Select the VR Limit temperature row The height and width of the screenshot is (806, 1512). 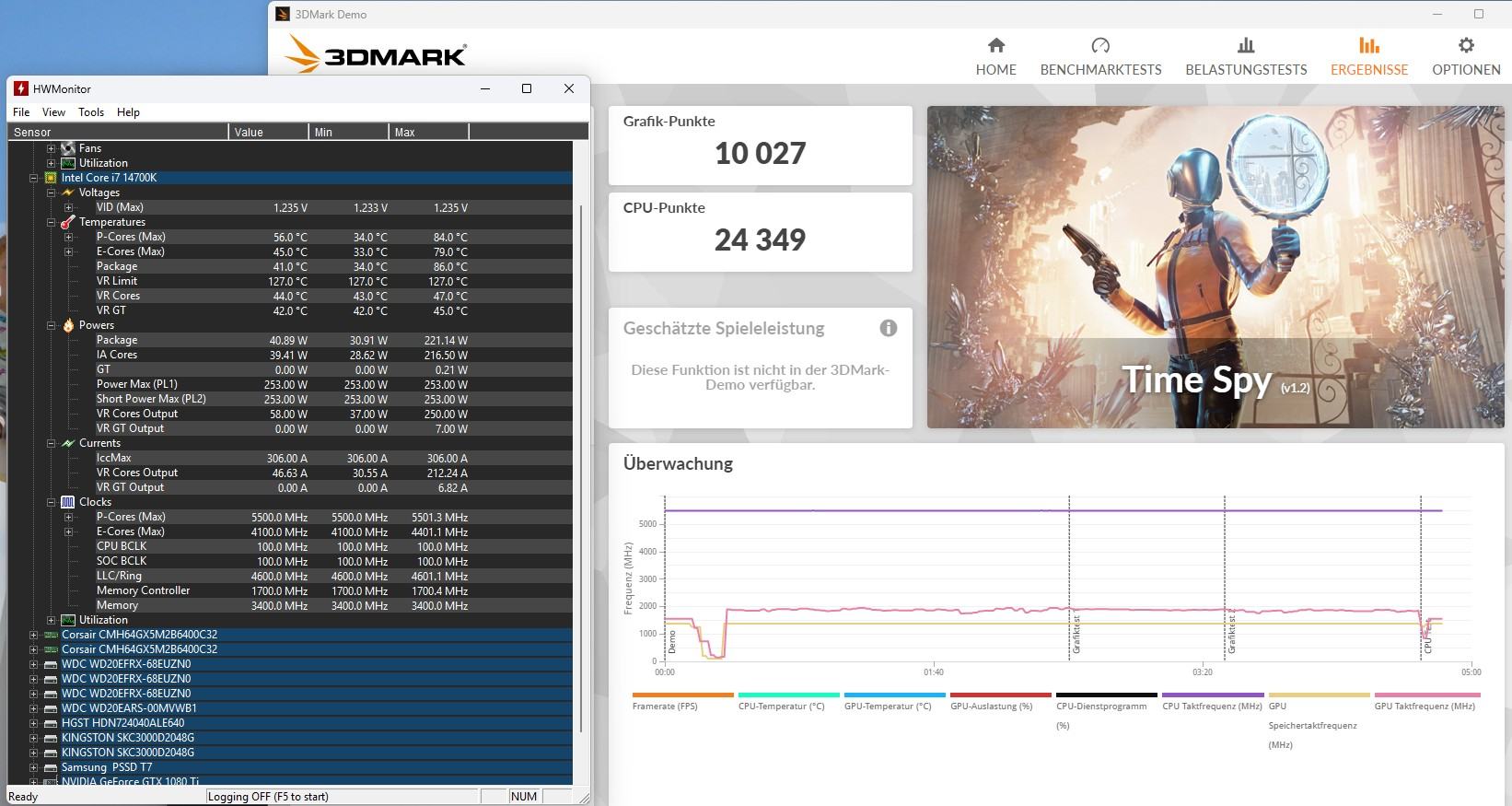(x=290, y=281)
